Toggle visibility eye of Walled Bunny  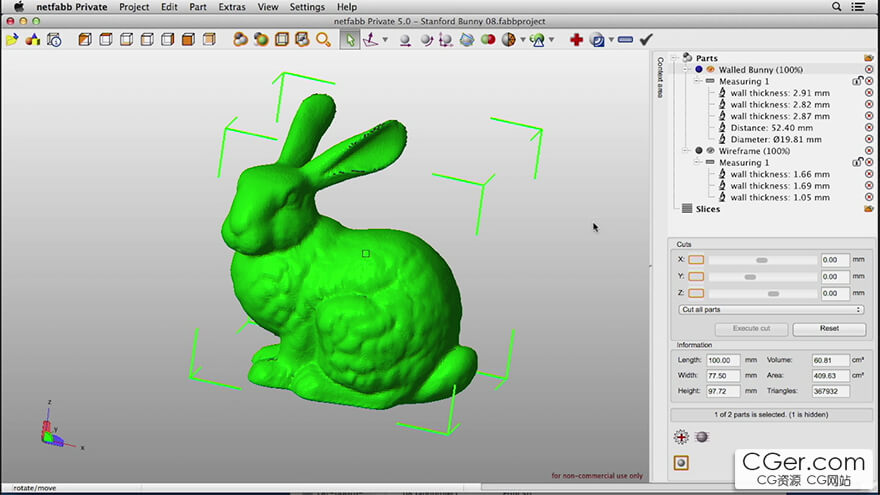[711, 70]
